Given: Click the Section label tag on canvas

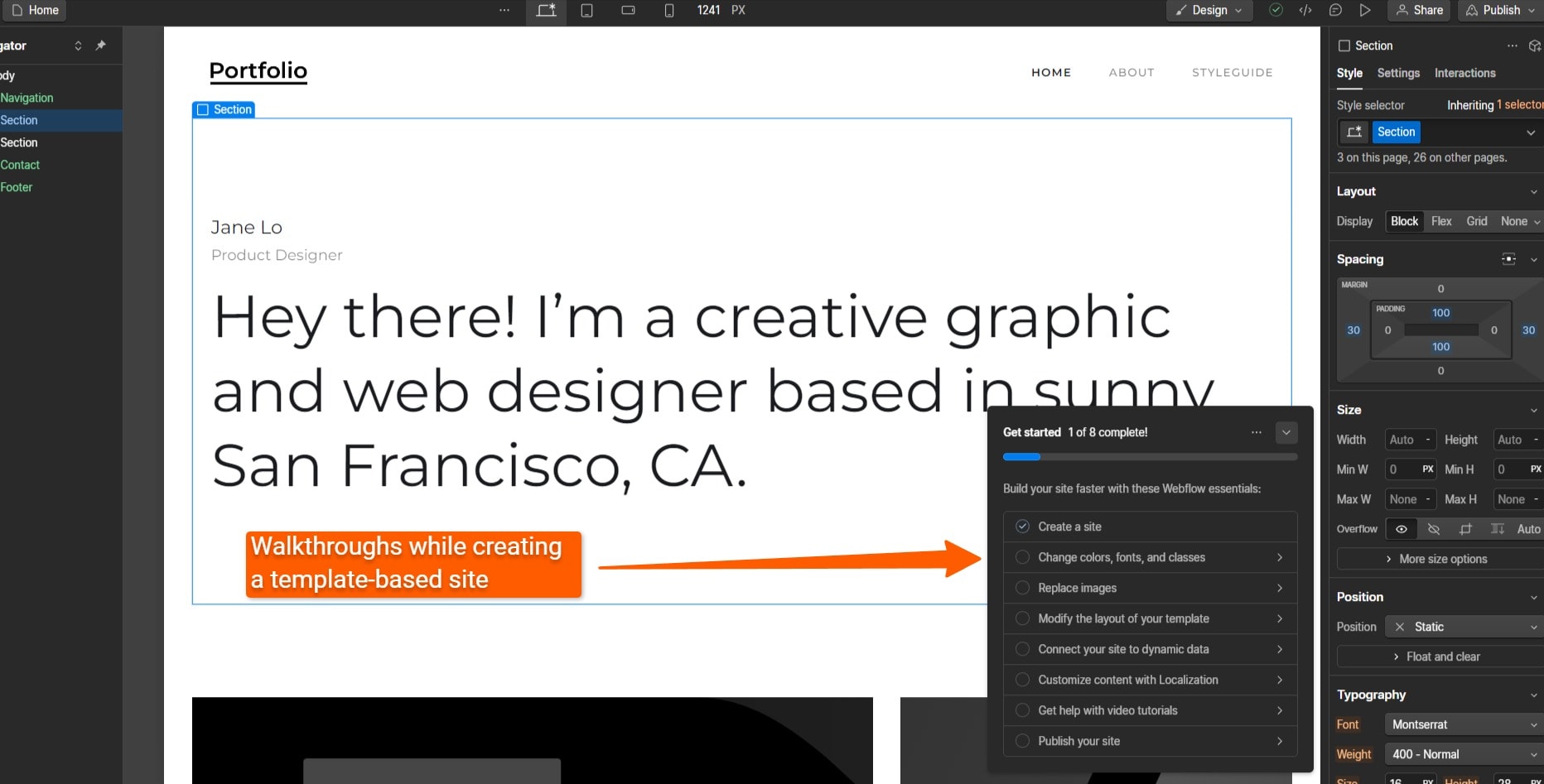Looking at the screenshot, I should 224,109.
